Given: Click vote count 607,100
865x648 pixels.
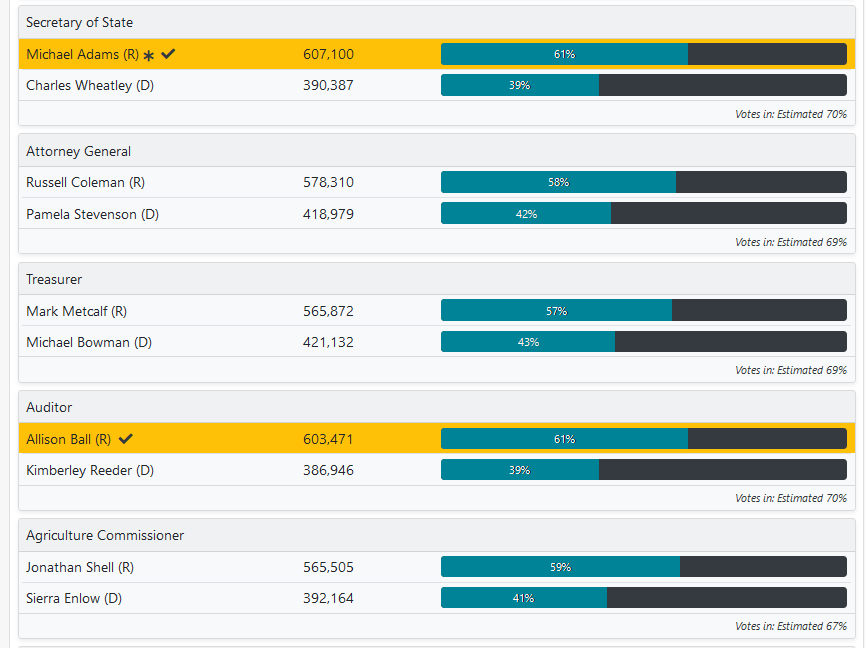Looking at the screenshot, I should click(x=328, y=54).
